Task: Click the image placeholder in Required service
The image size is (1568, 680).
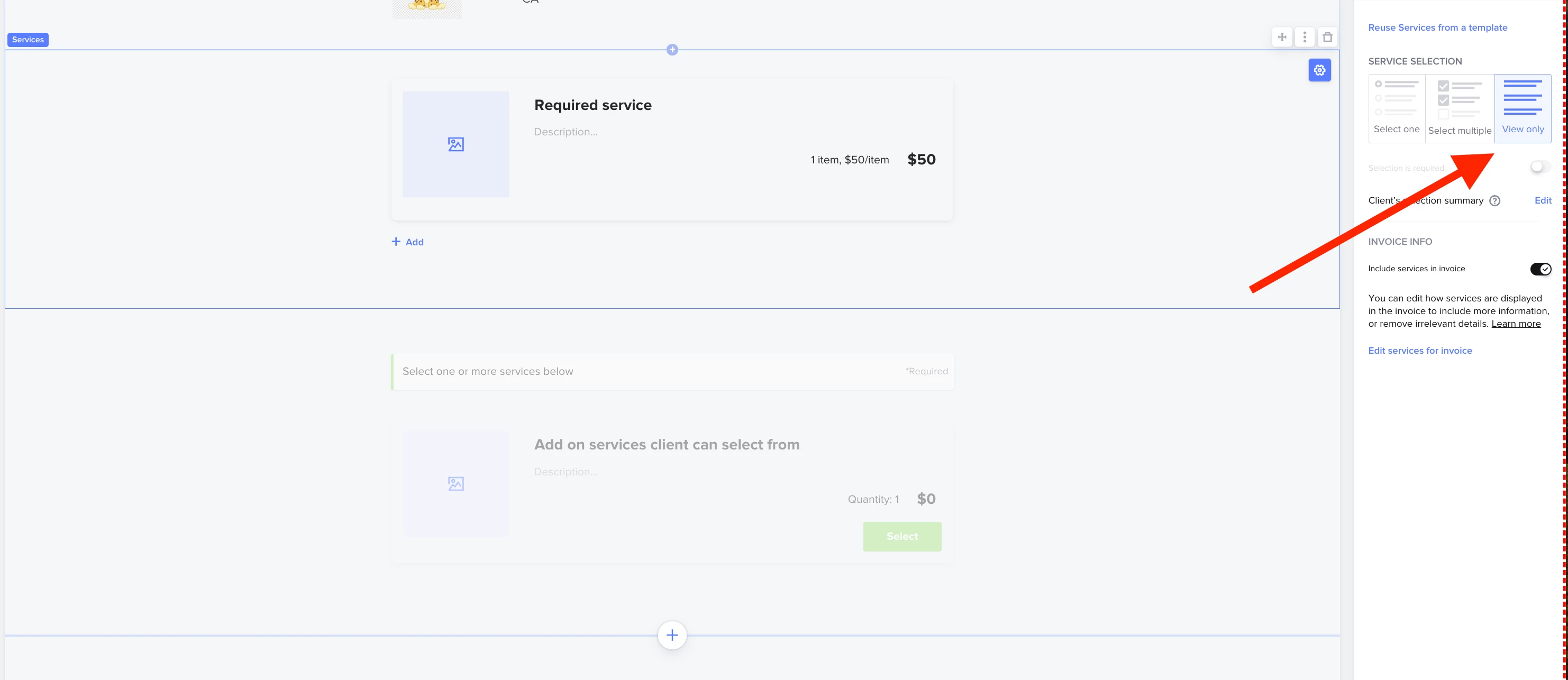Action: (455, 144)
